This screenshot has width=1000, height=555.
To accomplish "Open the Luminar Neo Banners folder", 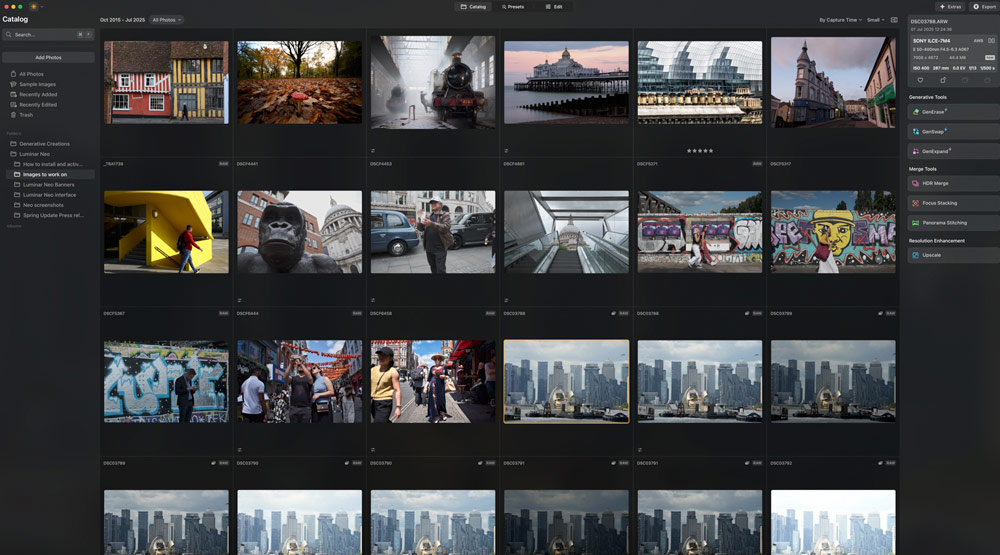I will [x=43, y=184].
